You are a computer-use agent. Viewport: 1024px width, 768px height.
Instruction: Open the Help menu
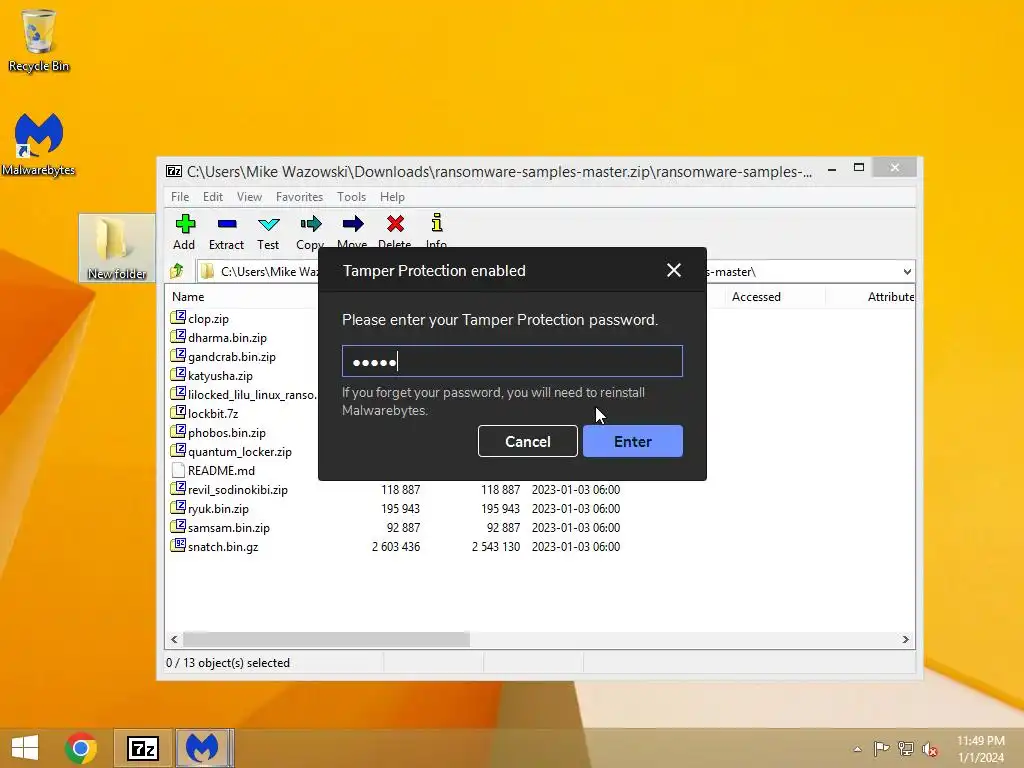pyautogui.click(x=392, y=197)
